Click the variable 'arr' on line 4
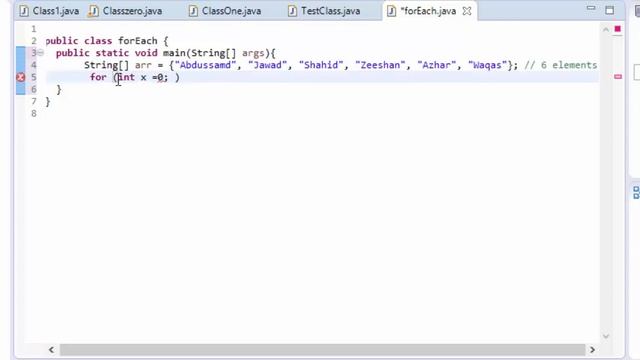Viewport: 640px width, 360px height. [x=143, y=65]
